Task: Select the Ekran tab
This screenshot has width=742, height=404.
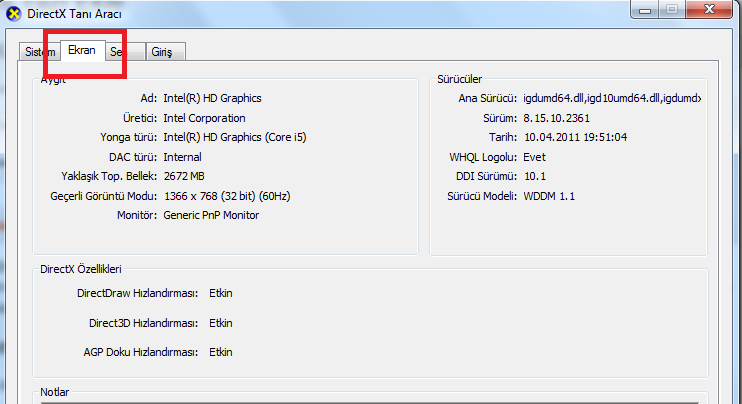Action: [x=82, y=50]
